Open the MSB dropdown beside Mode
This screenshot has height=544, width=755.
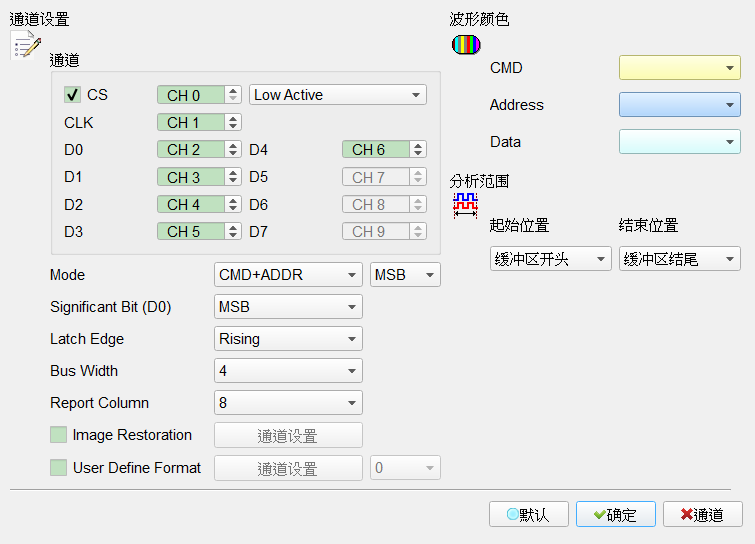coord(405,275)
